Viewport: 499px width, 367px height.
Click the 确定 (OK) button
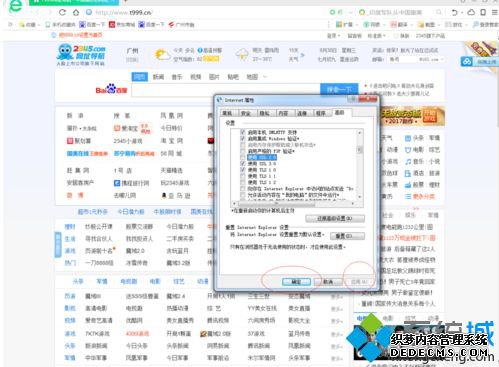pyautogui.click(x=296, y=282)
